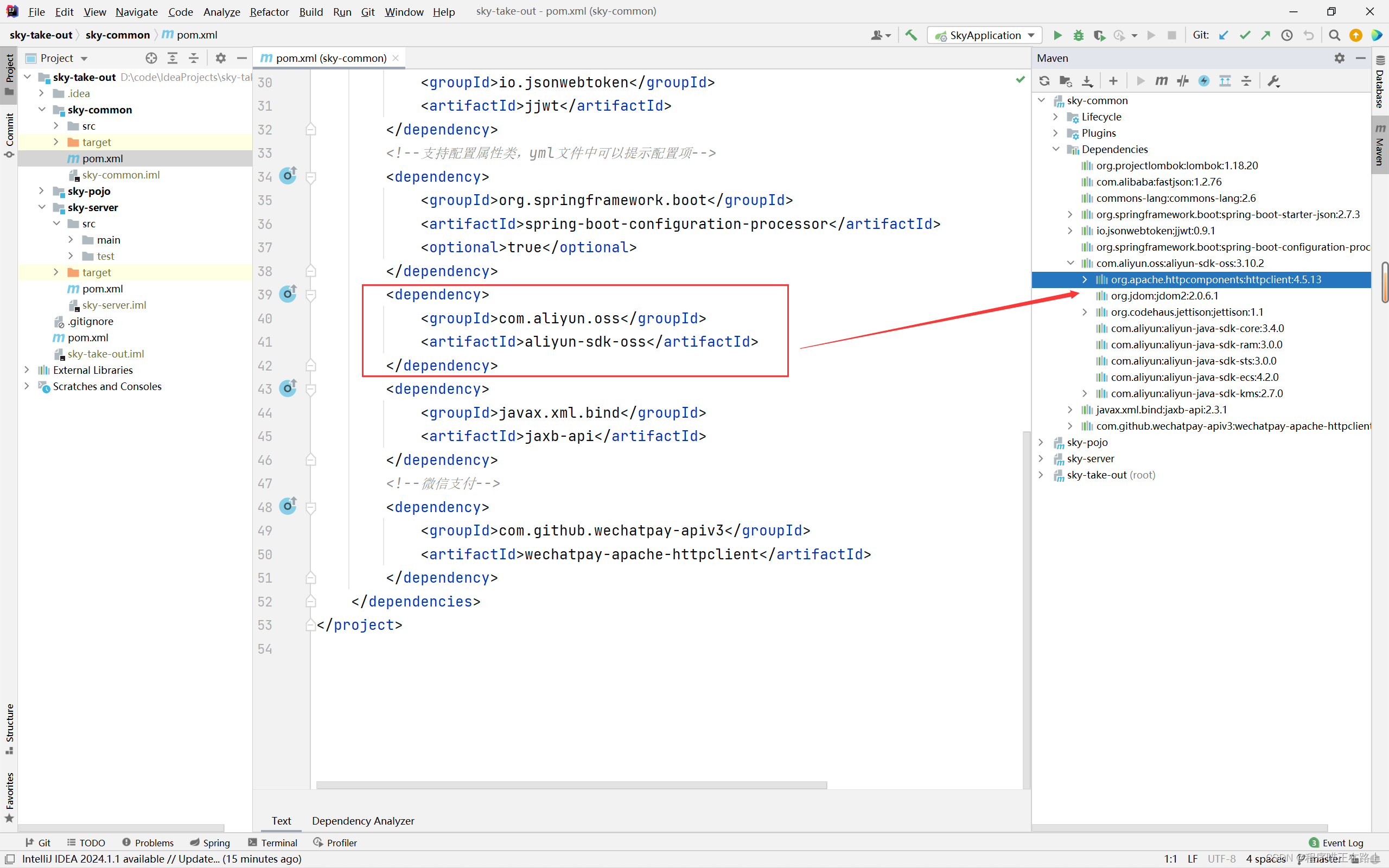The height and width of the screenshot is (868, 1389).
Task: Debug SkyApplication using bug icon
Action: click(x=1079, y=35)
